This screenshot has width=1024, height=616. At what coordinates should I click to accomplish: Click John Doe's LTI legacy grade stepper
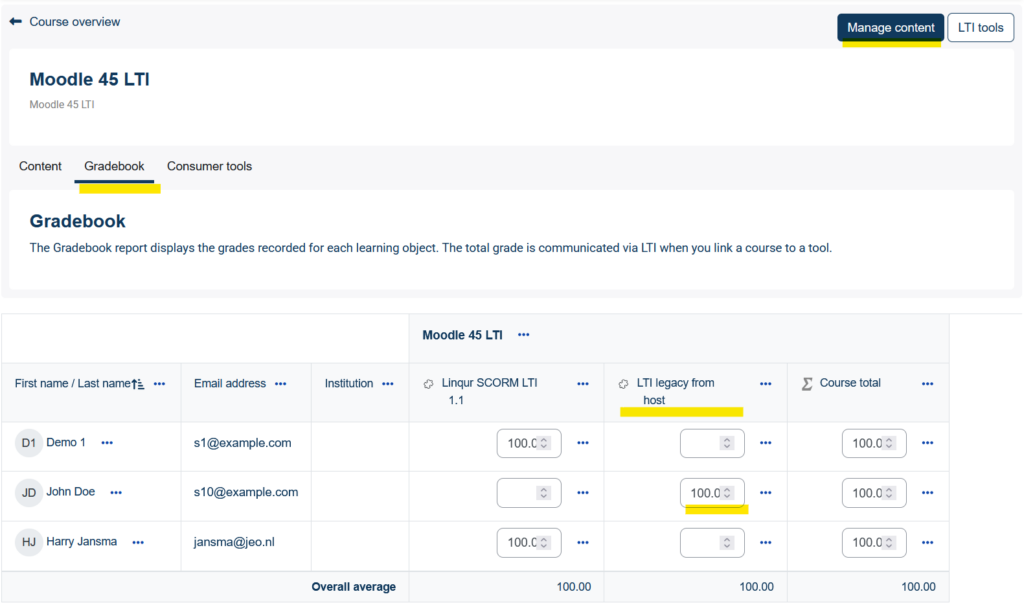(728, 493)
